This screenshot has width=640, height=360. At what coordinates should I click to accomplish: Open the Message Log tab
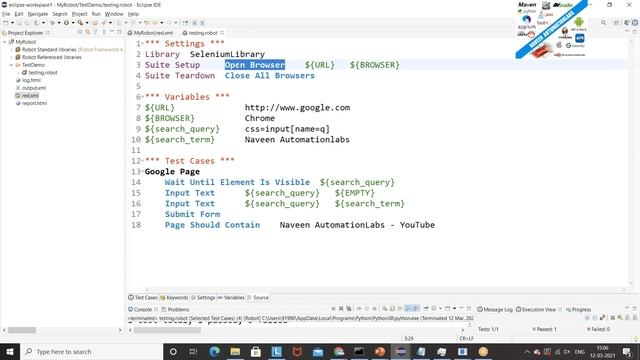[495, 309]
